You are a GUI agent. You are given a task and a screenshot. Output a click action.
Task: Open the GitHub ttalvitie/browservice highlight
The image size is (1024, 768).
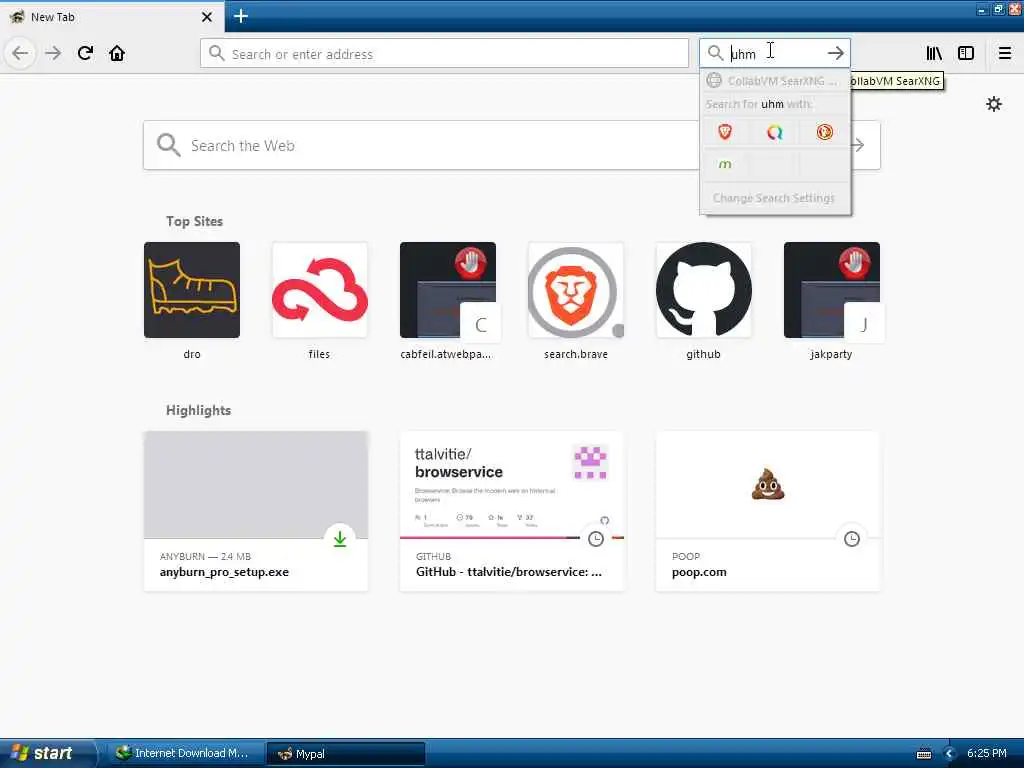[x=512, y=511]
